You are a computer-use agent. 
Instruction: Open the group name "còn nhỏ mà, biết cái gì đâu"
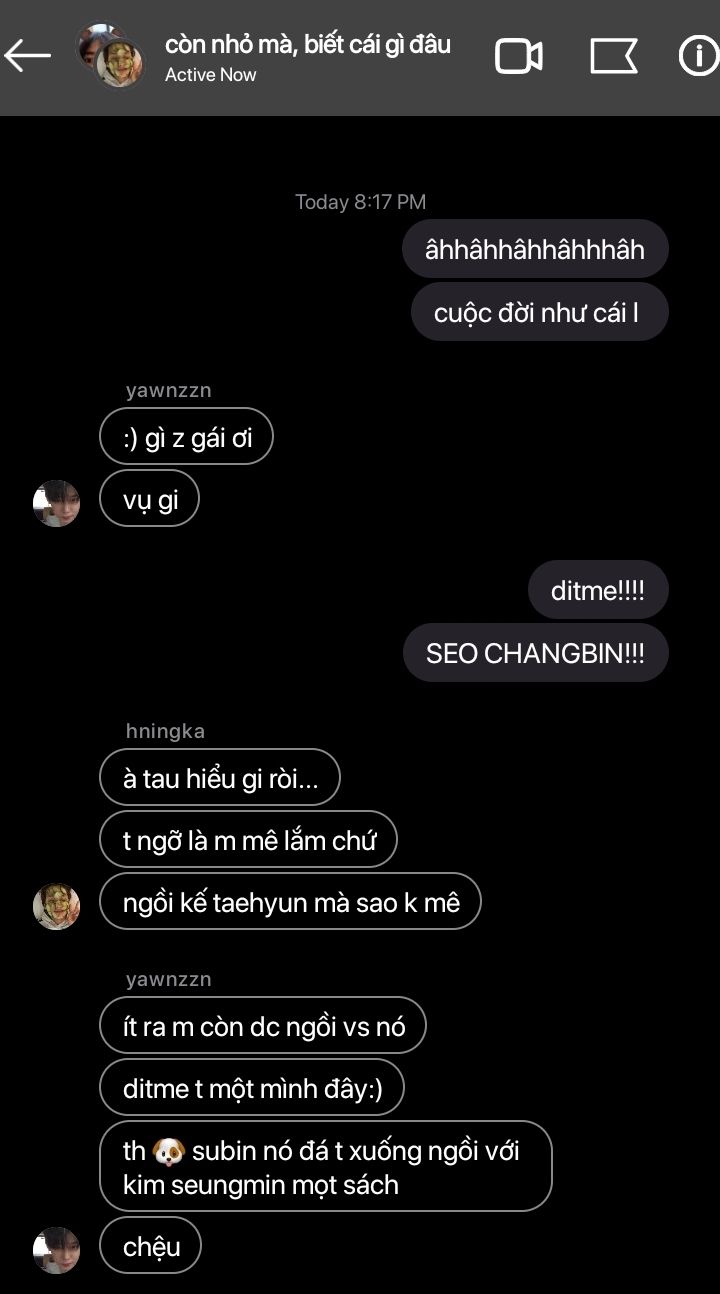click(308, 44)
